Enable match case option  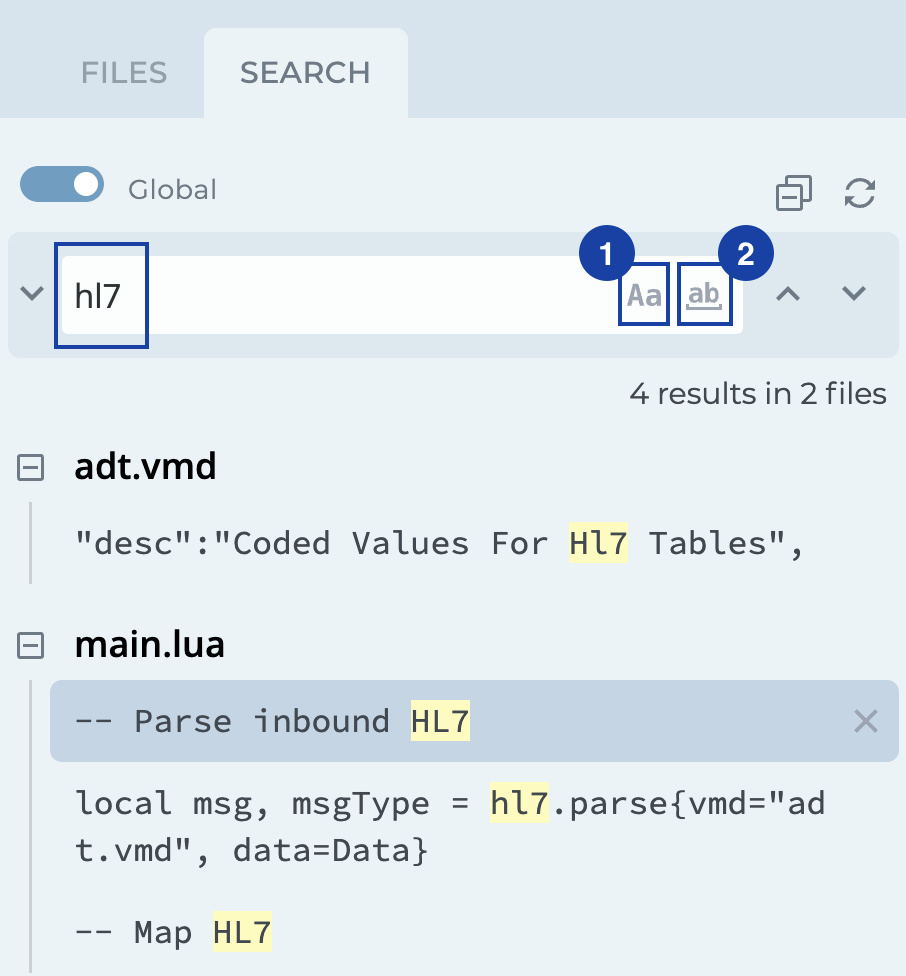[x=644, y=295]
